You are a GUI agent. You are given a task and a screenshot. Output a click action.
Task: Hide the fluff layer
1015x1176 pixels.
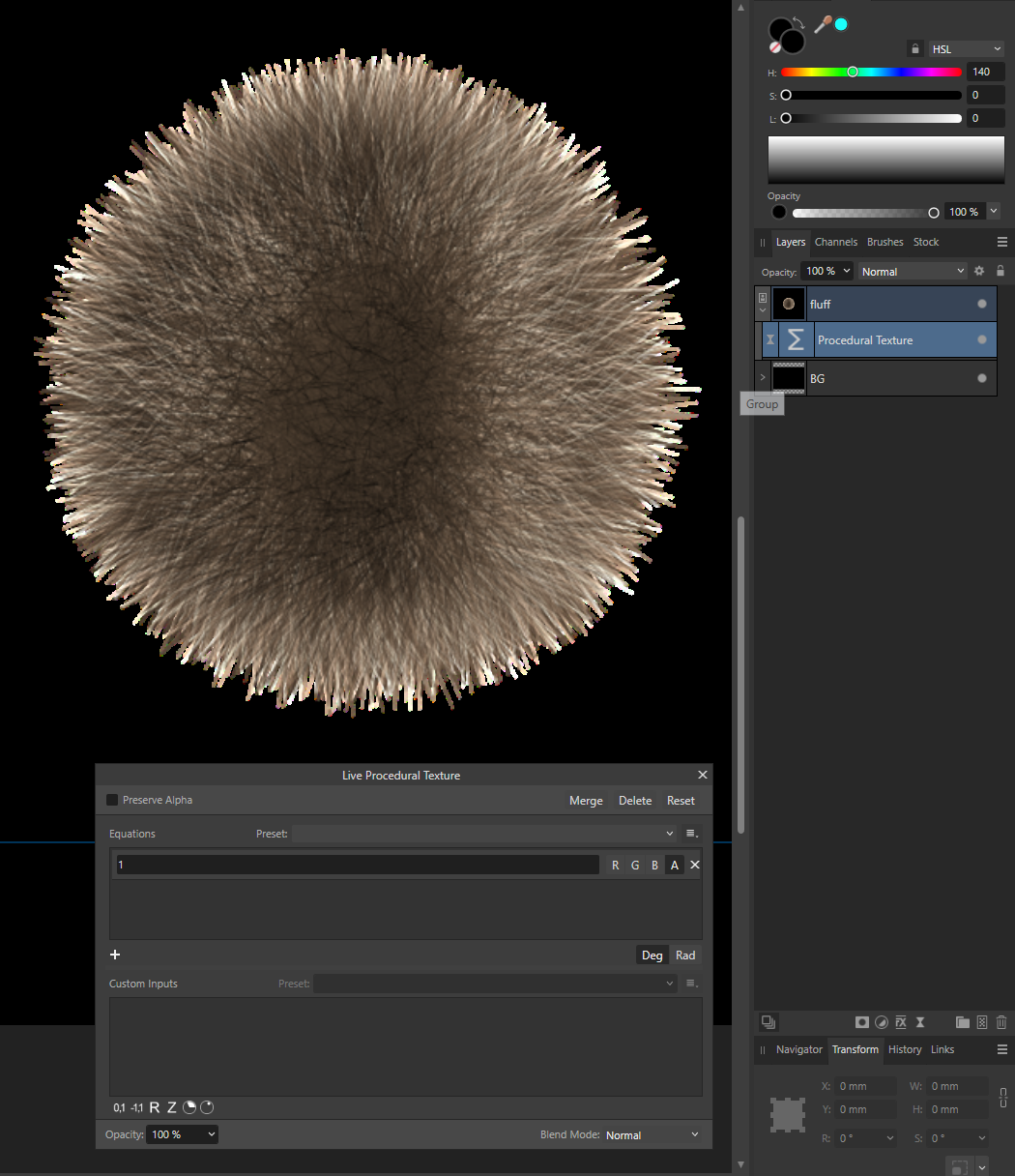(x=982, y=304)
